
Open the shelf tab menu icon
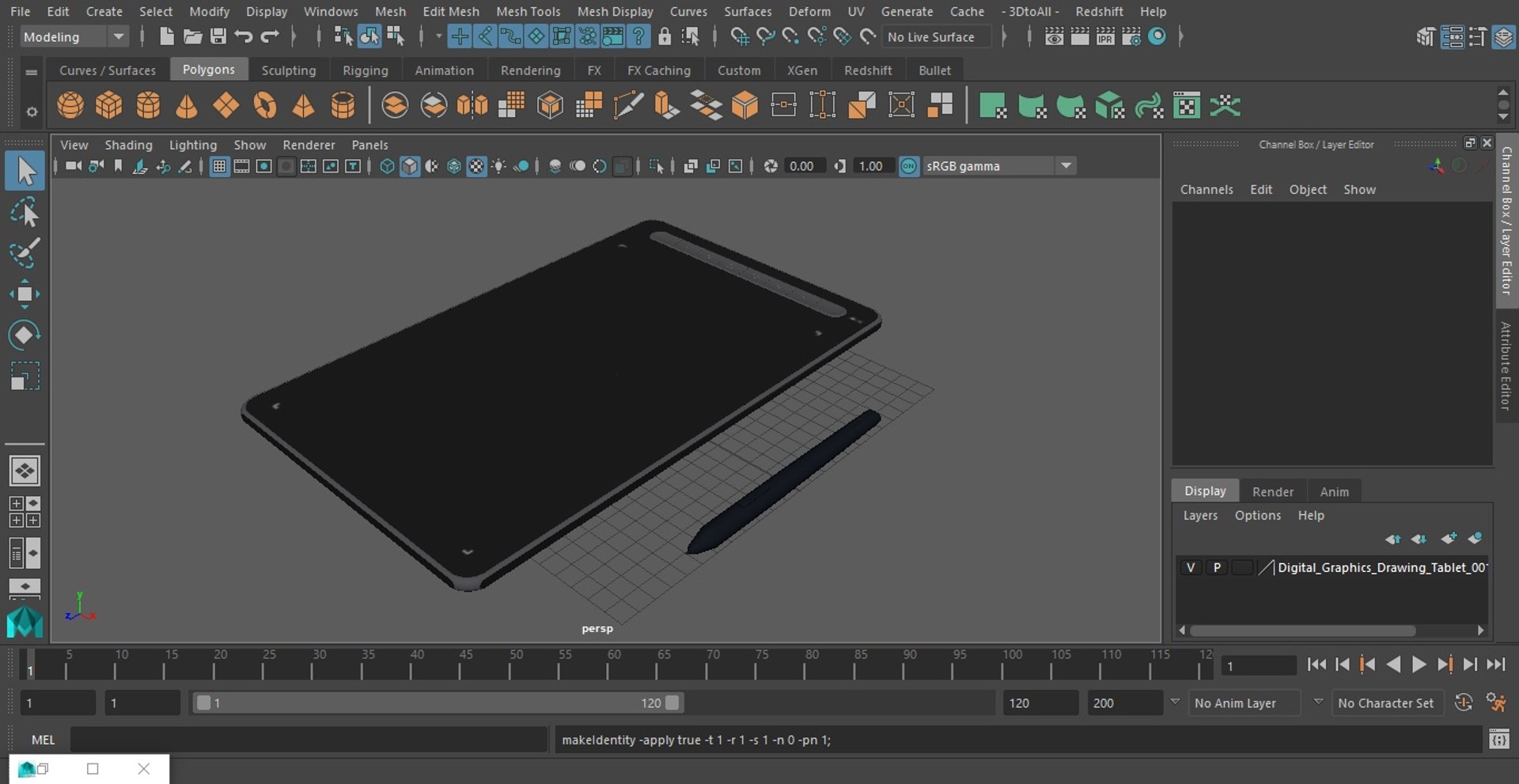coord(32,72)
